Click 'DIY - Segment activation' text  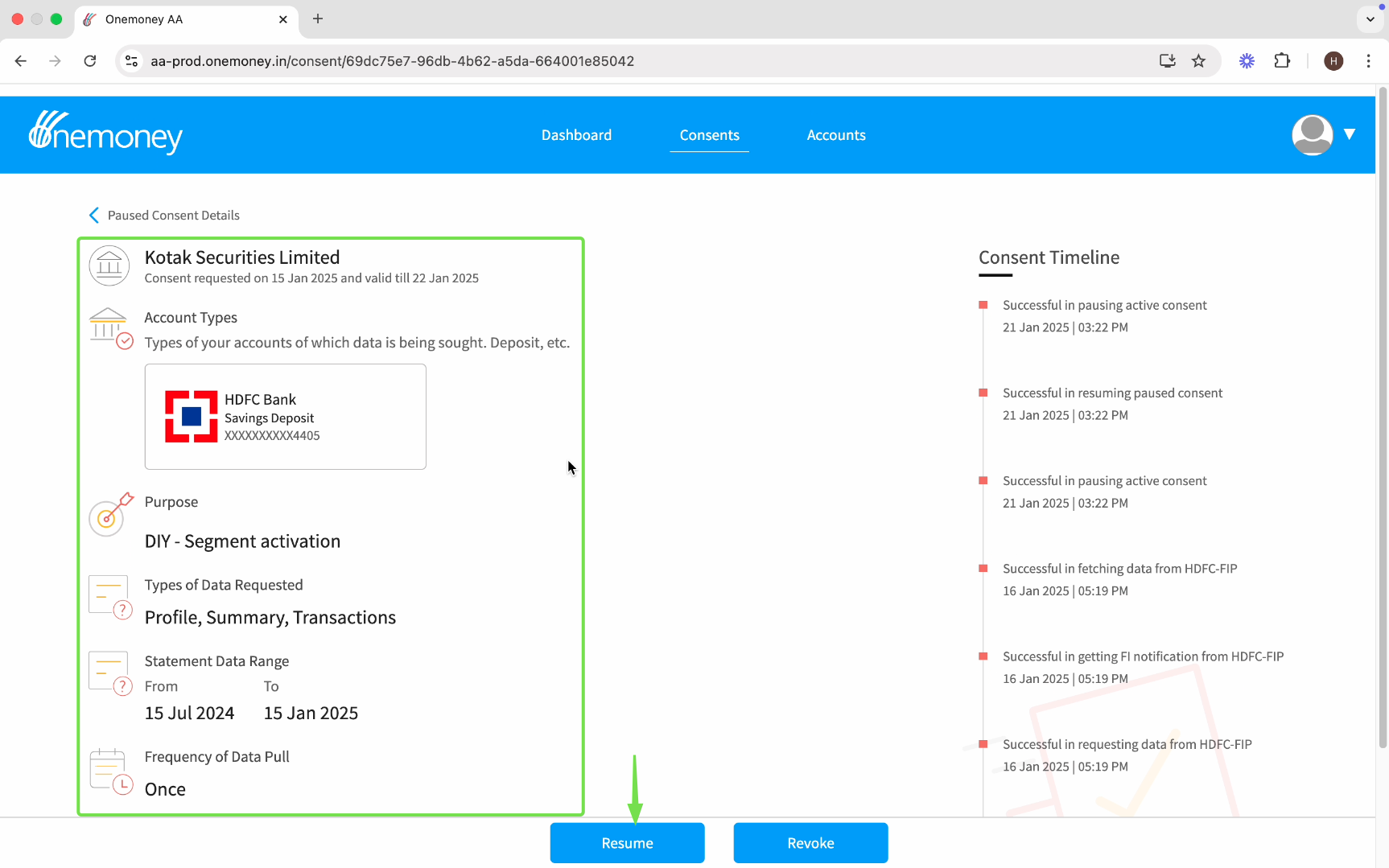tap(242, 541)
